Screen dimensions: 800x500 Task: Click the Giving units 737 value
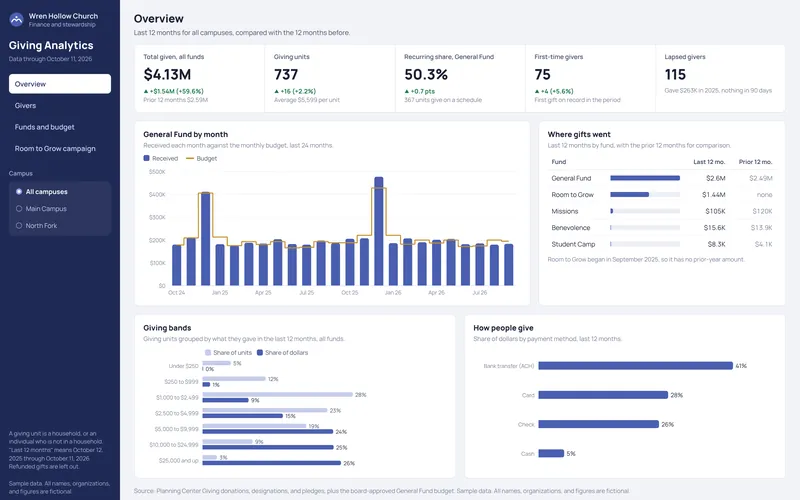(286, 74)
